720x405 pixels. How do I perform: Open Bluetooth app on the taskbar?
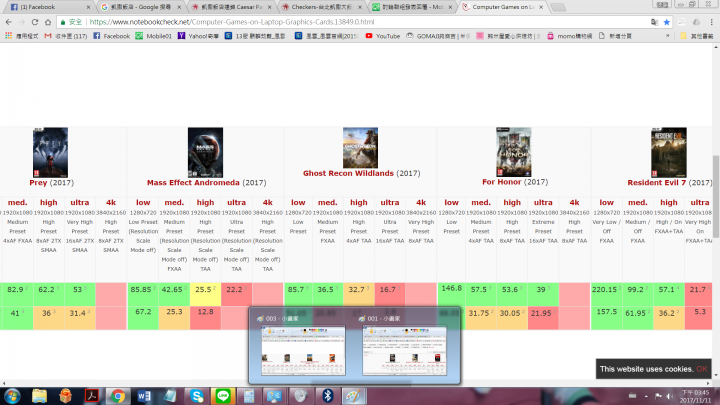(327, 396)
